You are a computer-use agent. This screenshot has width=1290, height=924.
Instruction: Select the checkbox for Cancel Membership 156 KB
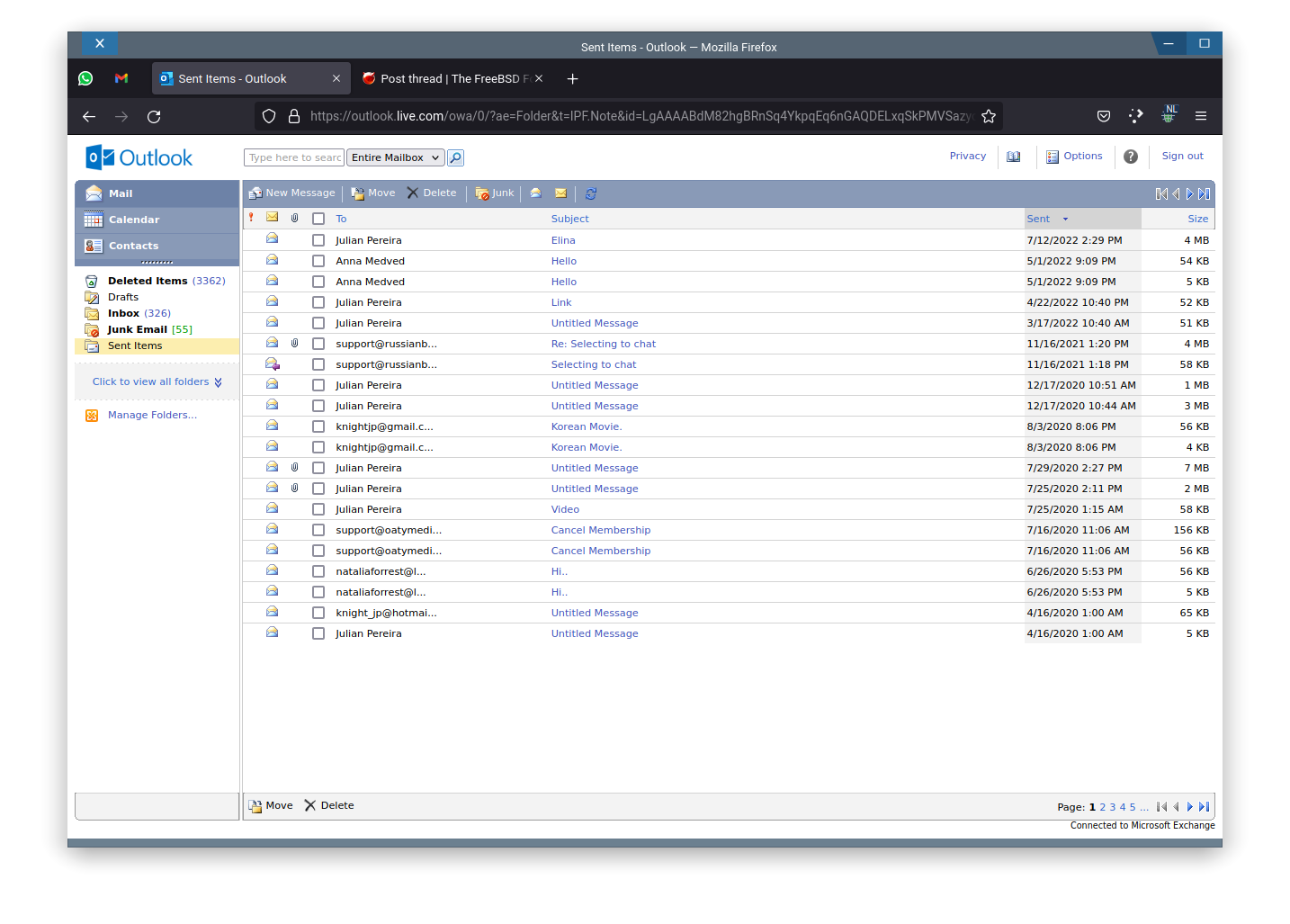point(318,530)
